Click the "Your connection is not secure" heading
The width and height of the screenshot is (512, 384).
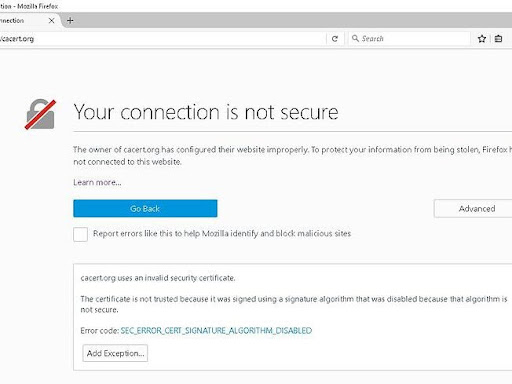[206, 112]
